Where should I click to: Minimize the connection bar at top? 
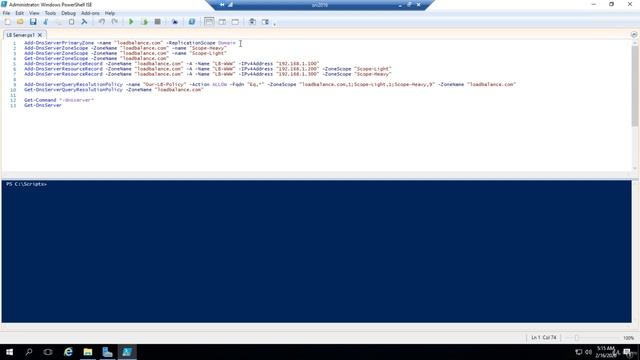[400, 5]
